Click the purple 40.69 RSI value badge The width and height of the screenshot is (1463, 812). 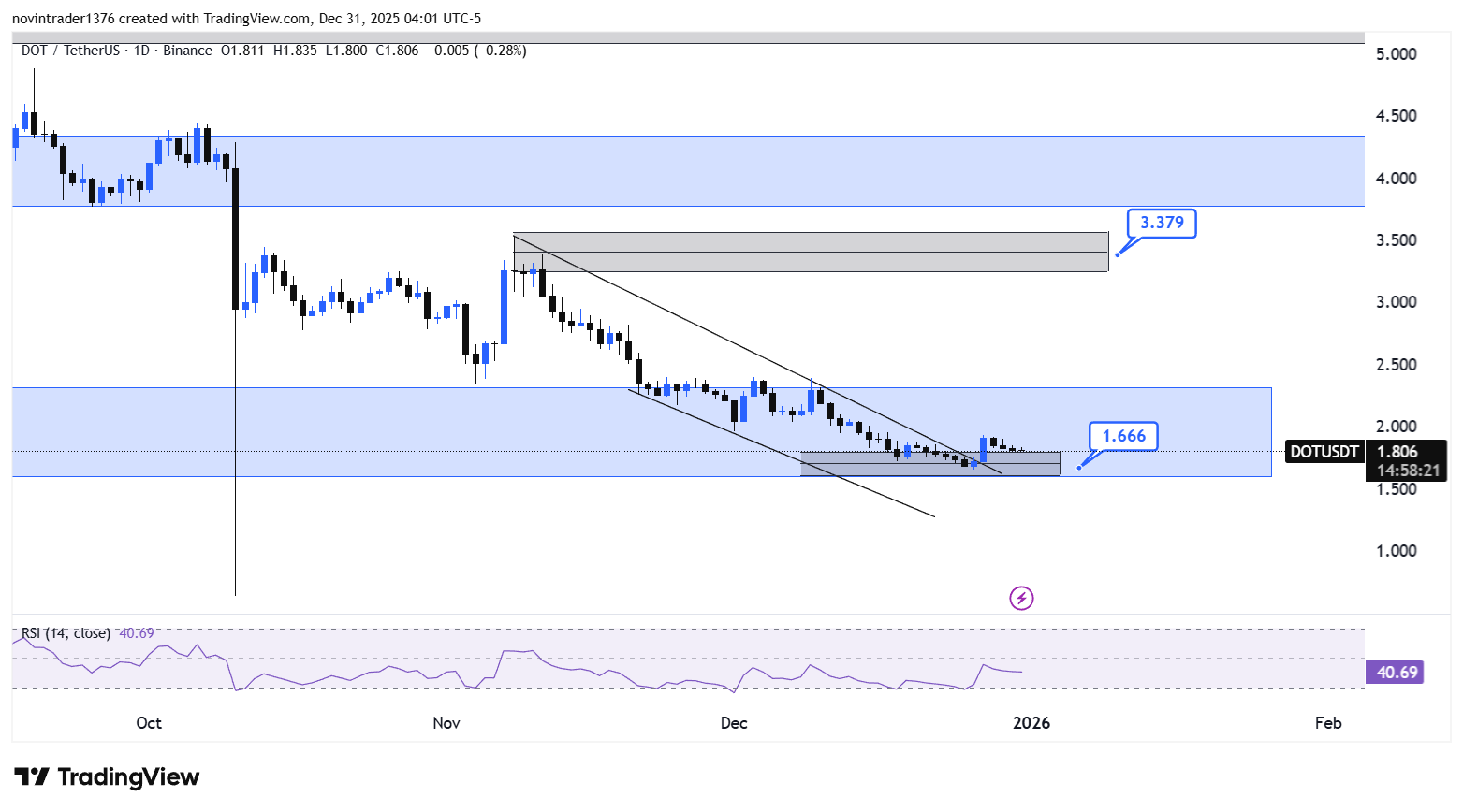(x=1395, y=672)
